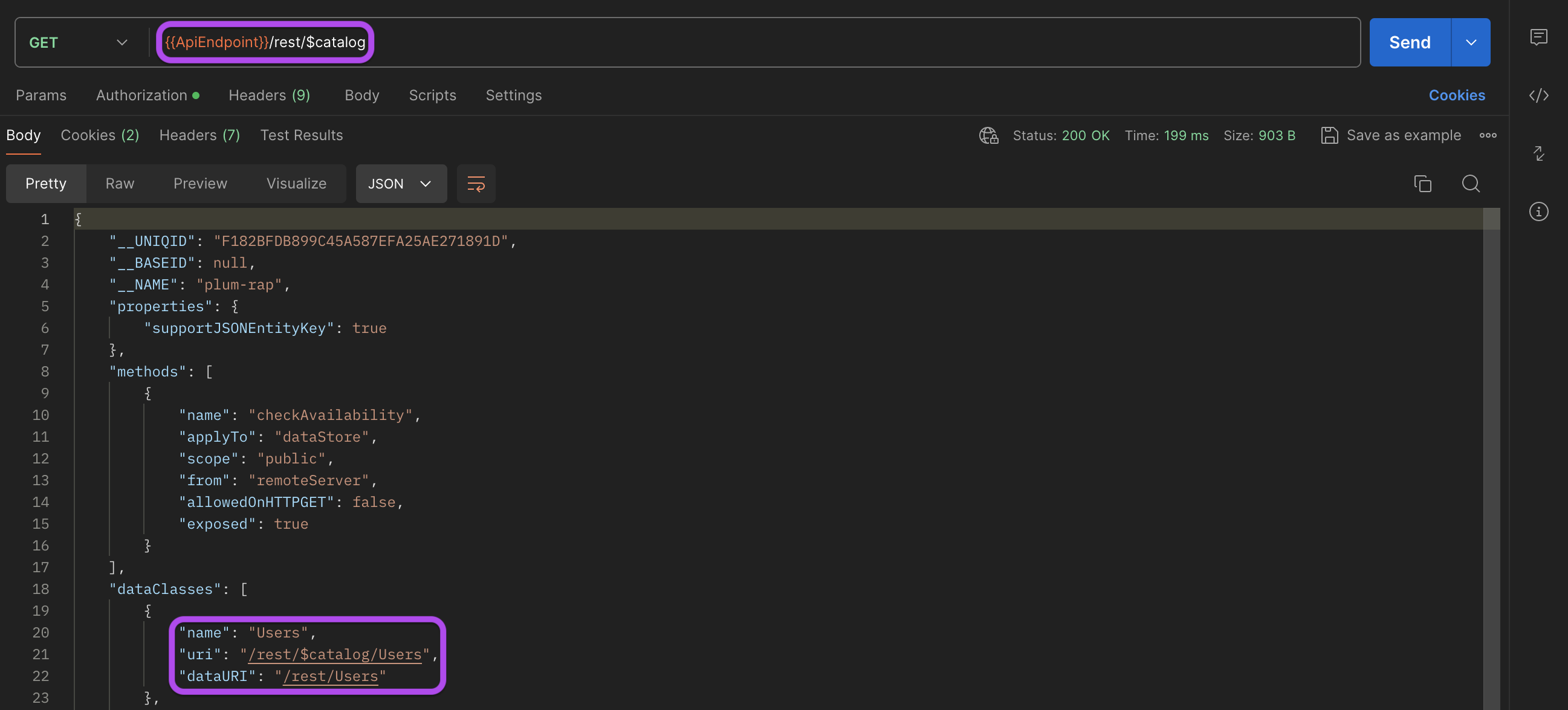Search the response using the magnifier icon
Image resolution: width=1568 pixels, height=710 pixels.
pos(1470,183)
